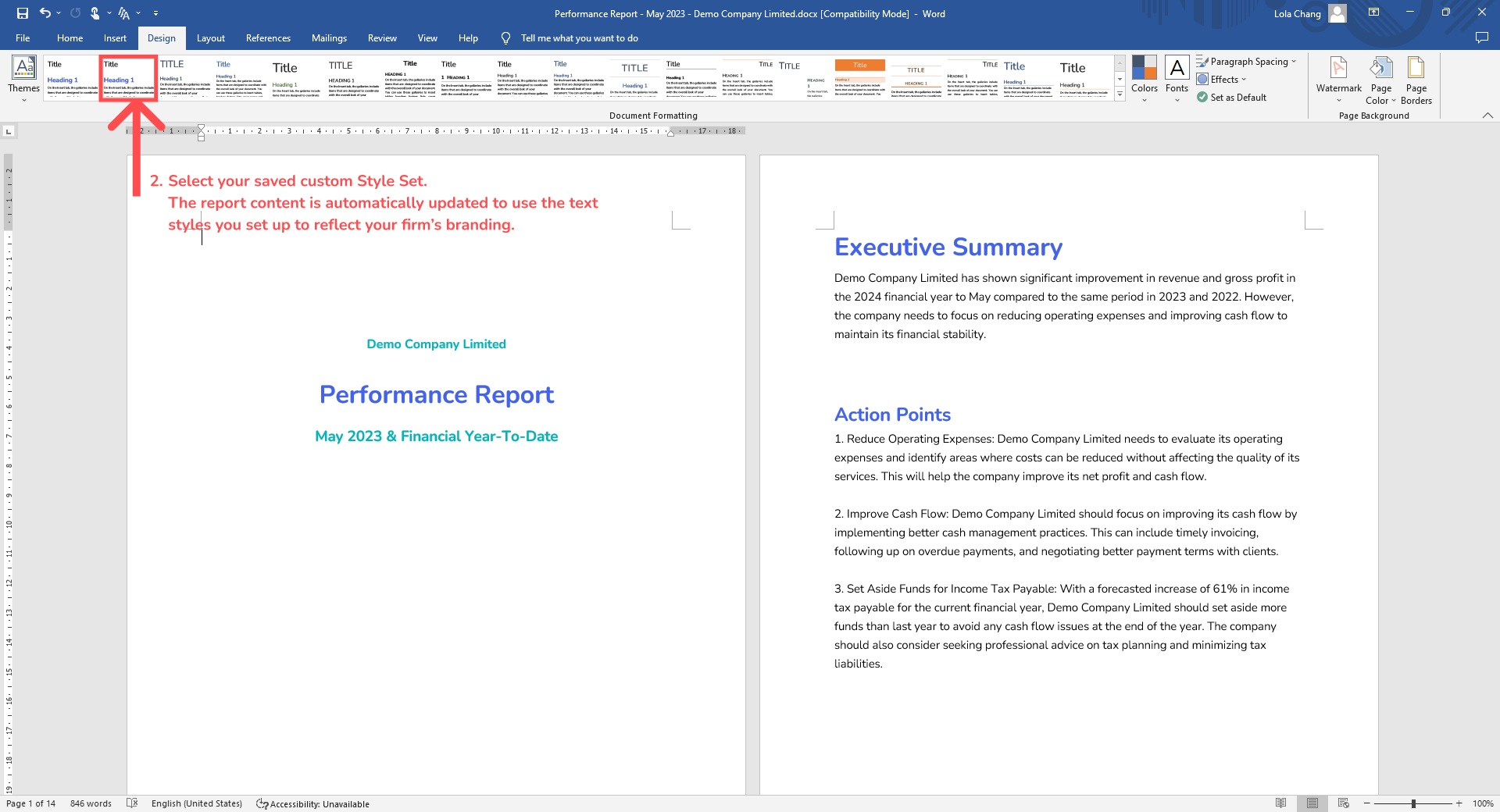Switch to Read Mode view
The image size is (1500, 812).
pyautogui.click(x=1280, y=803)
